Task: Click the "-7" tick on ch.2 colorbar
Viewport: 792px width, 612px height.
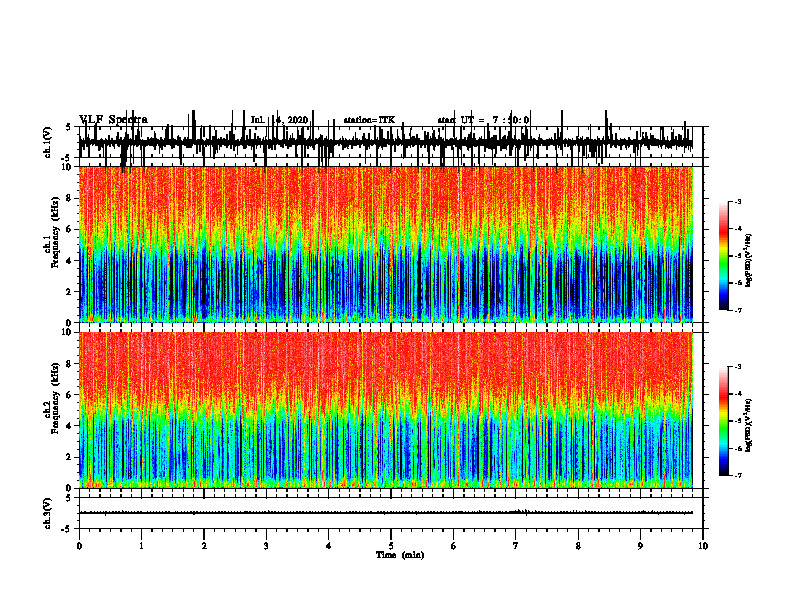Action: coord(738,476)
